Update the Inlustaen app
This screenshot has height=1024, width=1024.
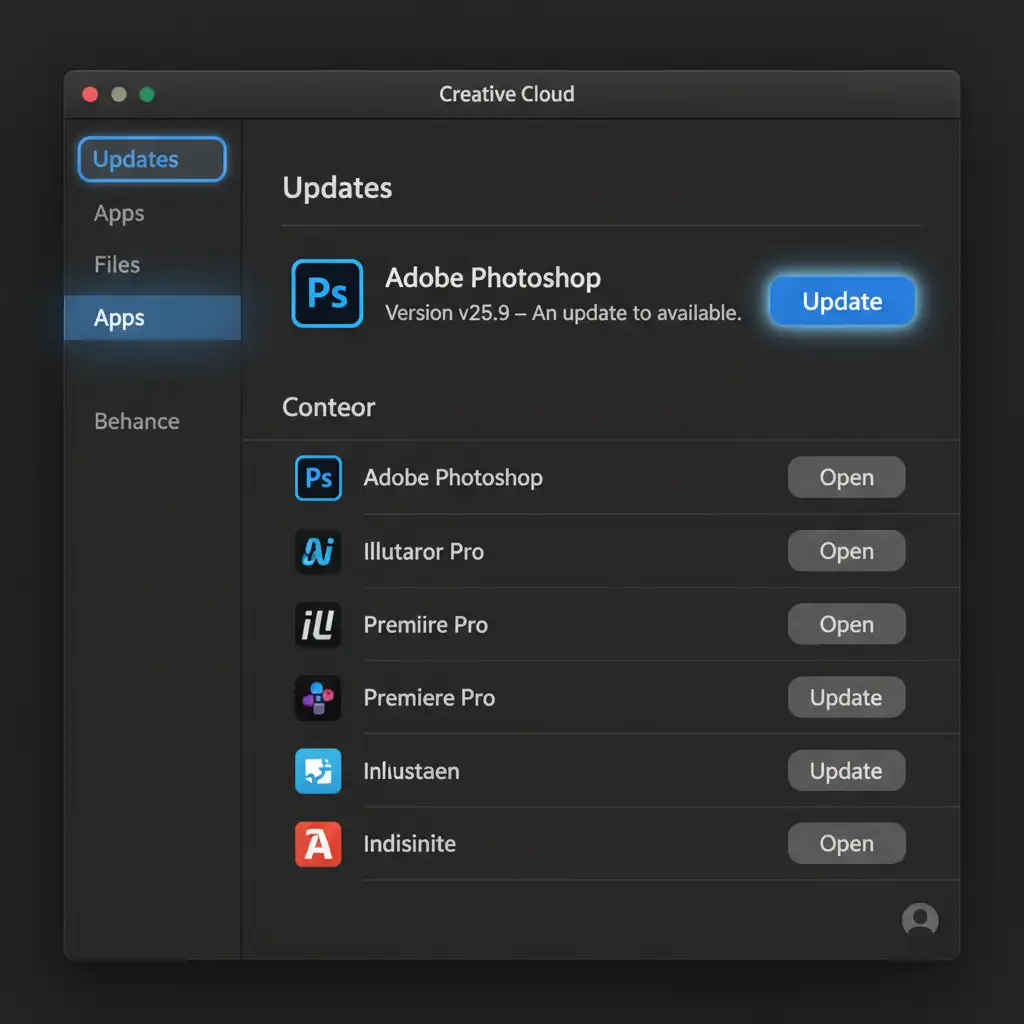(x=846, y=771)
